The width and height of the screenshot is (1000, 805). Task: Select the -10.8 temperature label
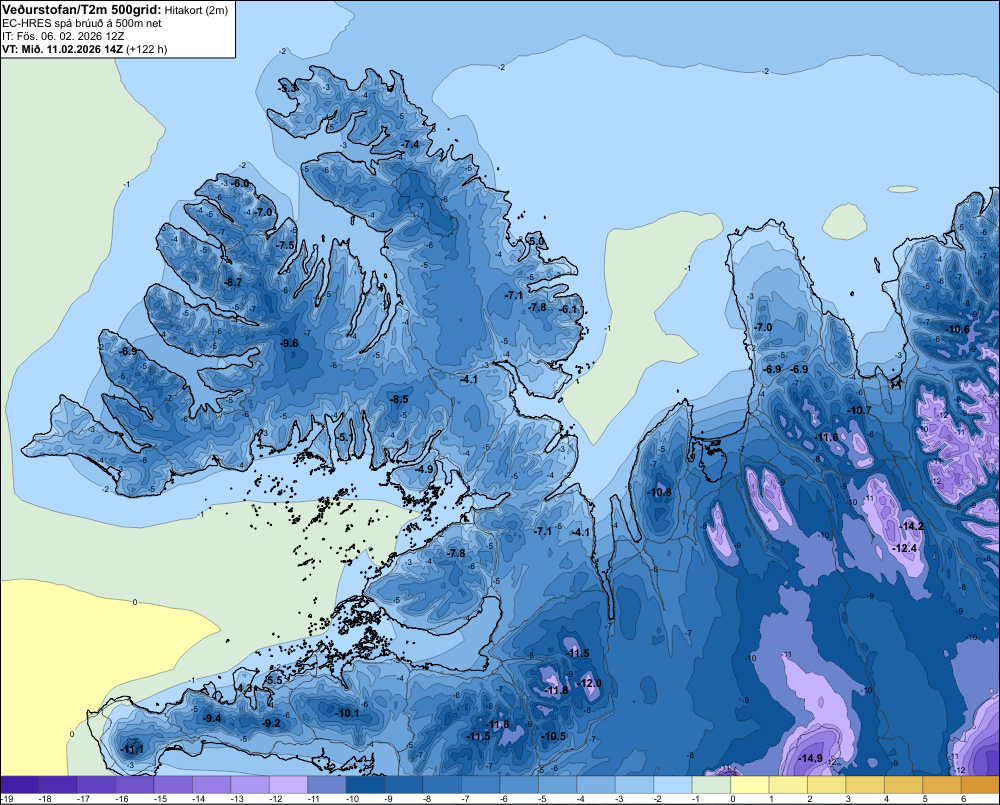[x=659, y=492]
